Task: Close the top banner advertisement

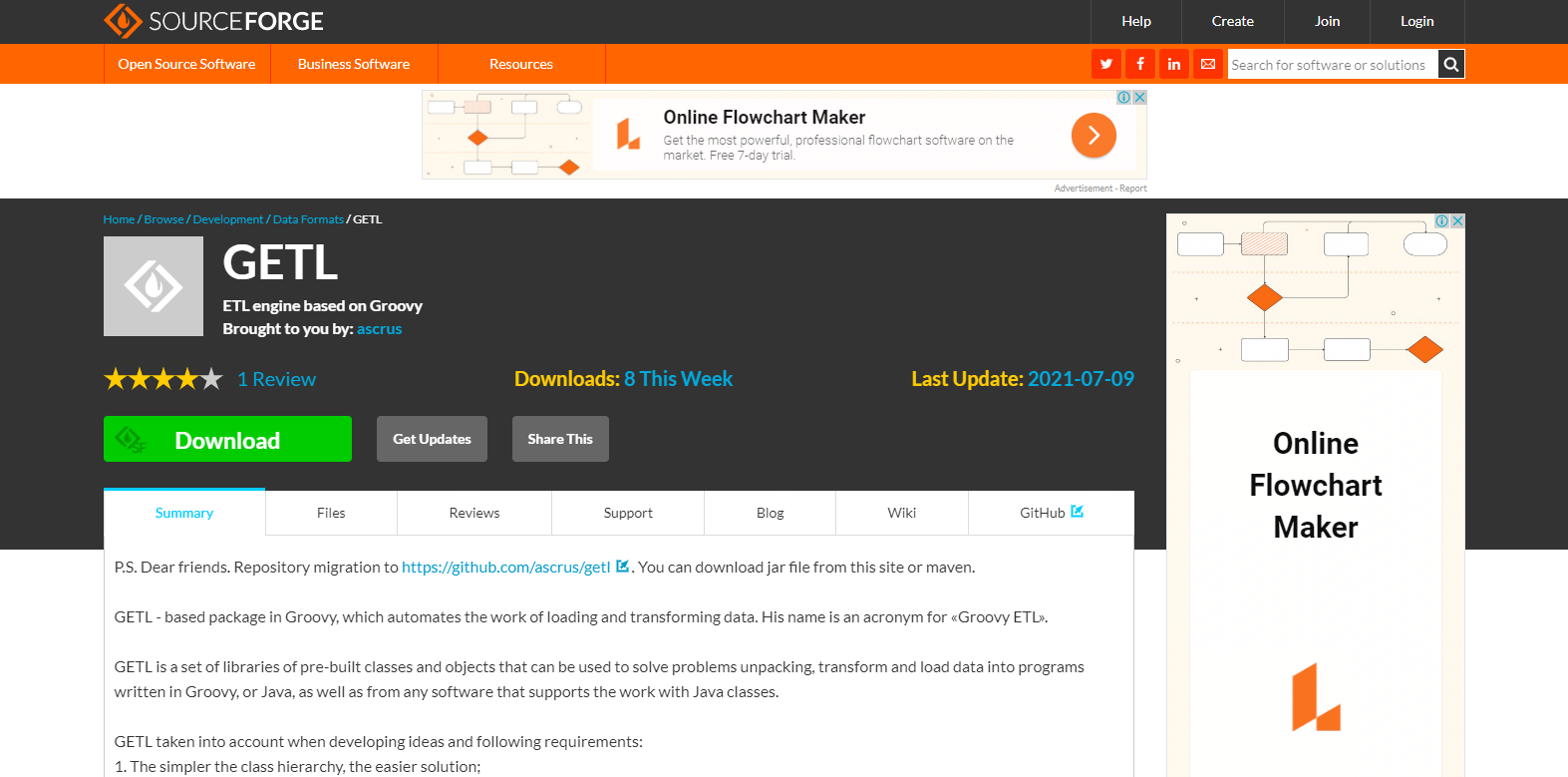Action: point(1139,98)
